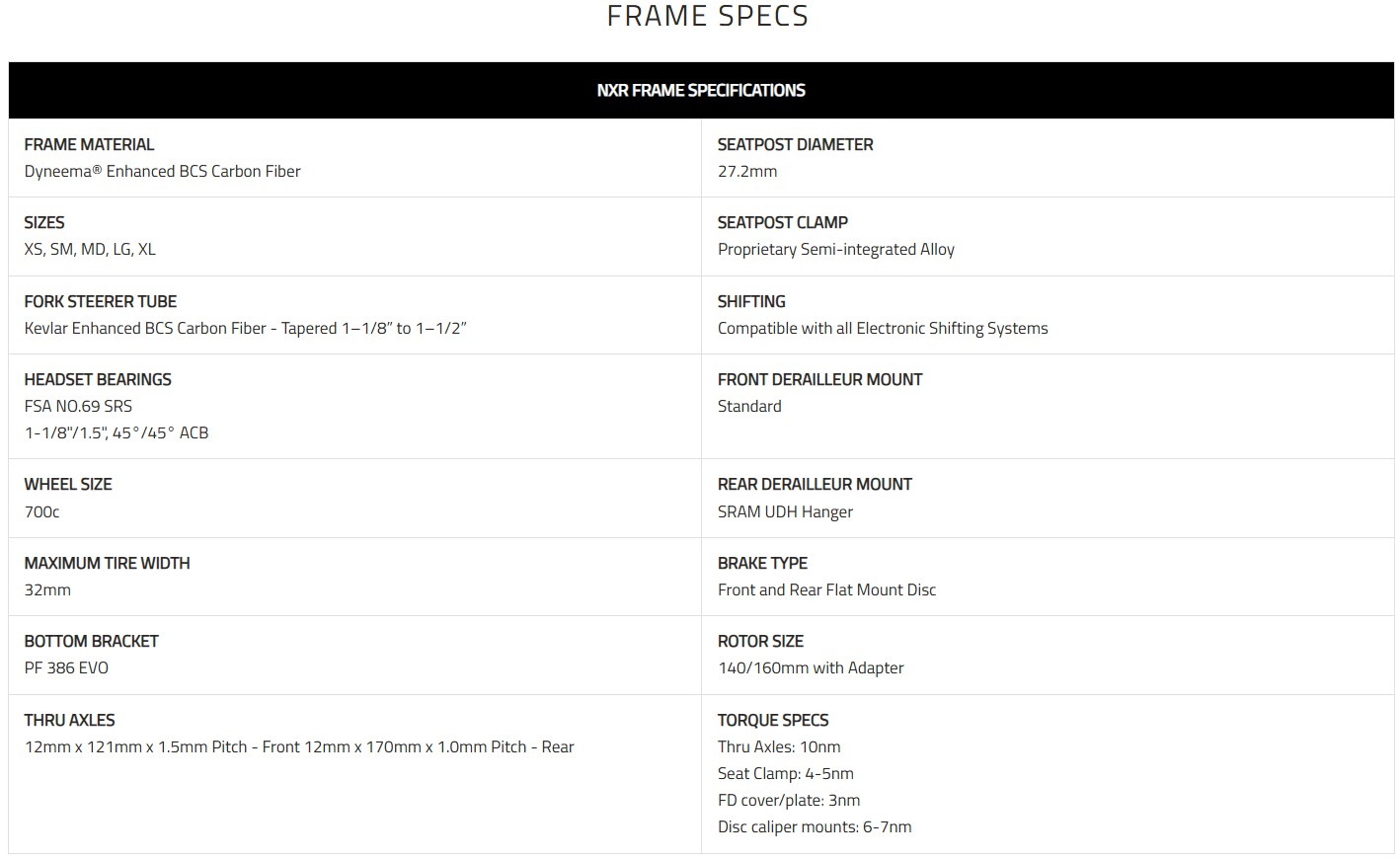This screenshot has width=1400, height=860.
Task: Select the Dyneema Enhanced BCS Carbon Fiber text
Action: pos(162,171)
